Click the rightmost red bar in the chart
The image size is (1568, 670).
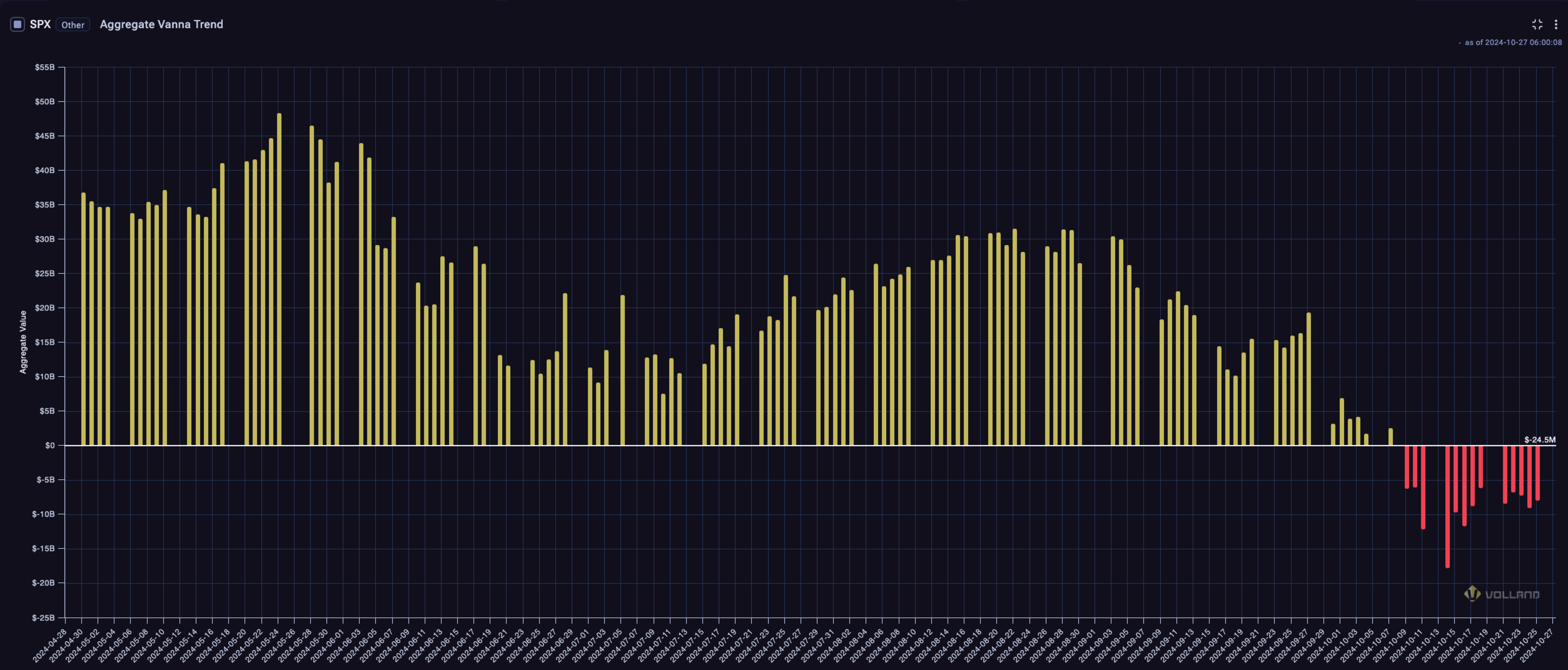(x=1538, y=472)
